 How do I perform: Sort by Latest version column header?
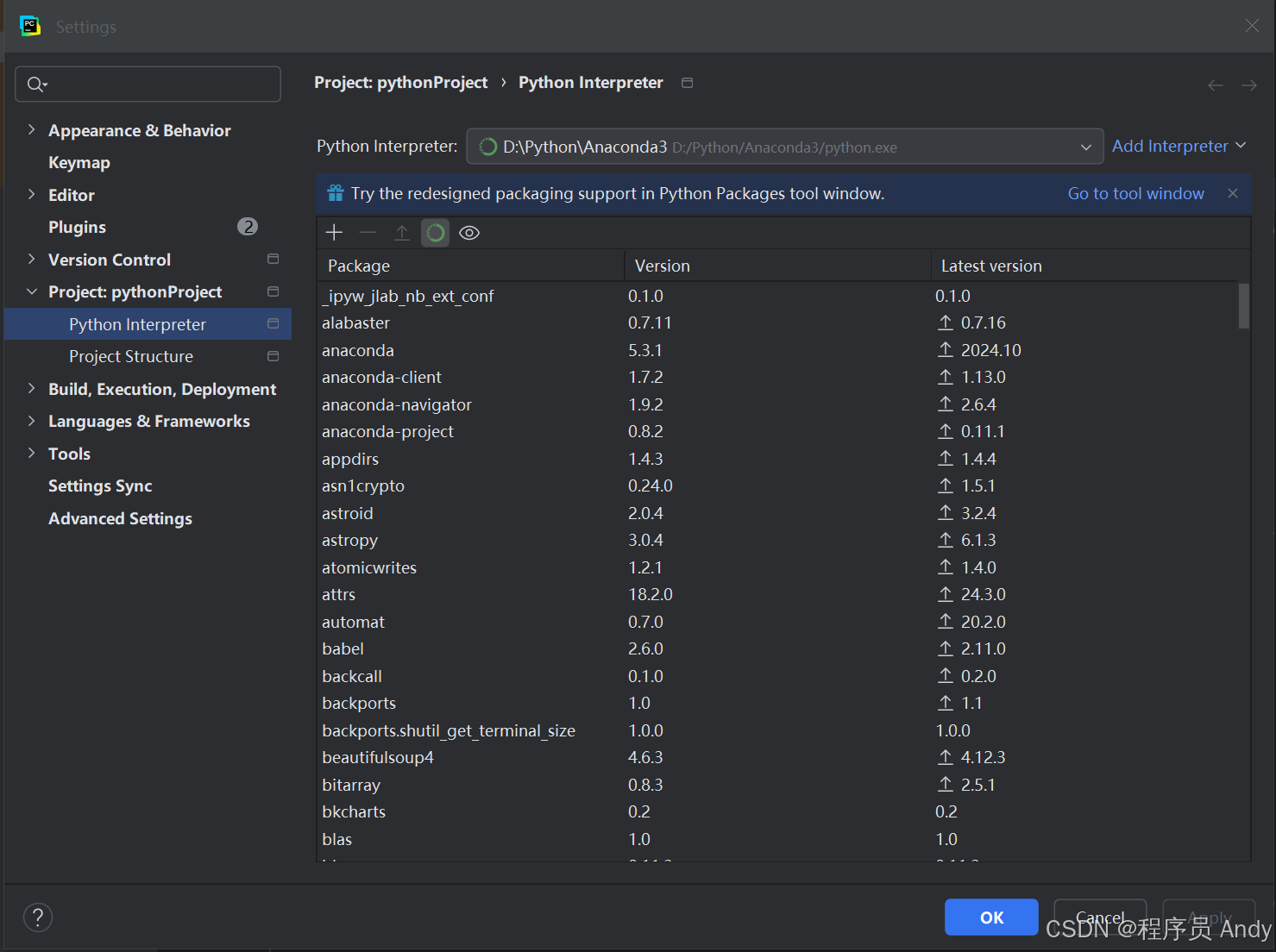[1090, 266]
